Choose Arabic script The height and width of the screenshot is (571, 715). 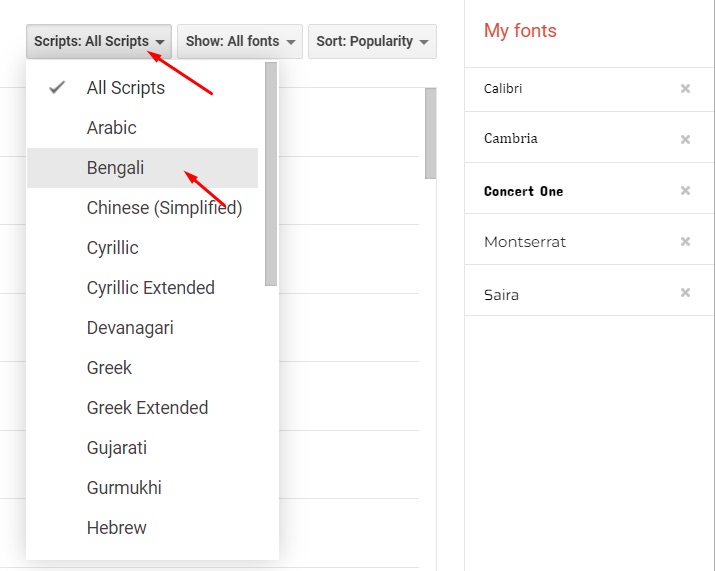pos(142,128)
